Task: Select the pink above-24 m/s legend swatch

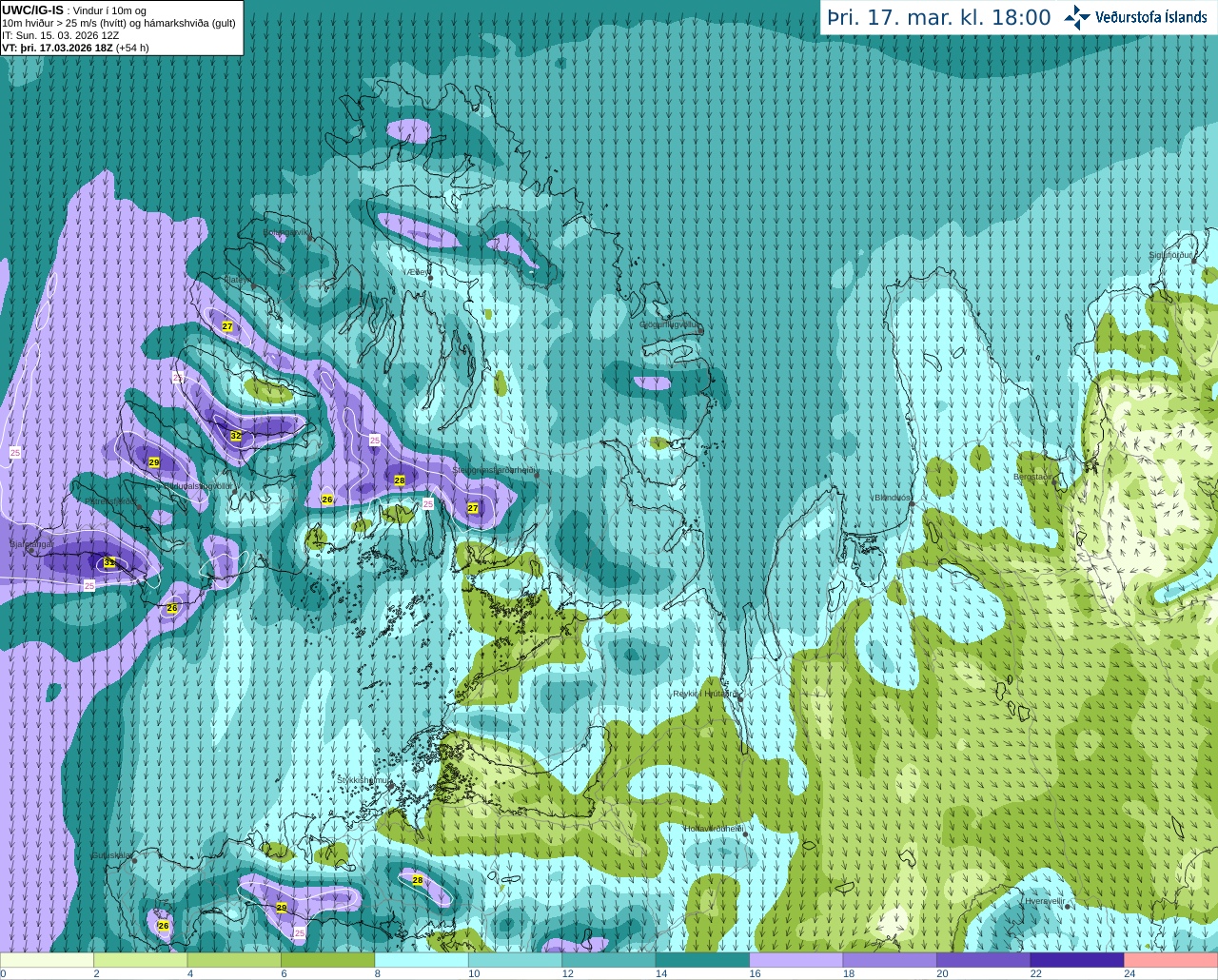Action: click(1170, 960)
